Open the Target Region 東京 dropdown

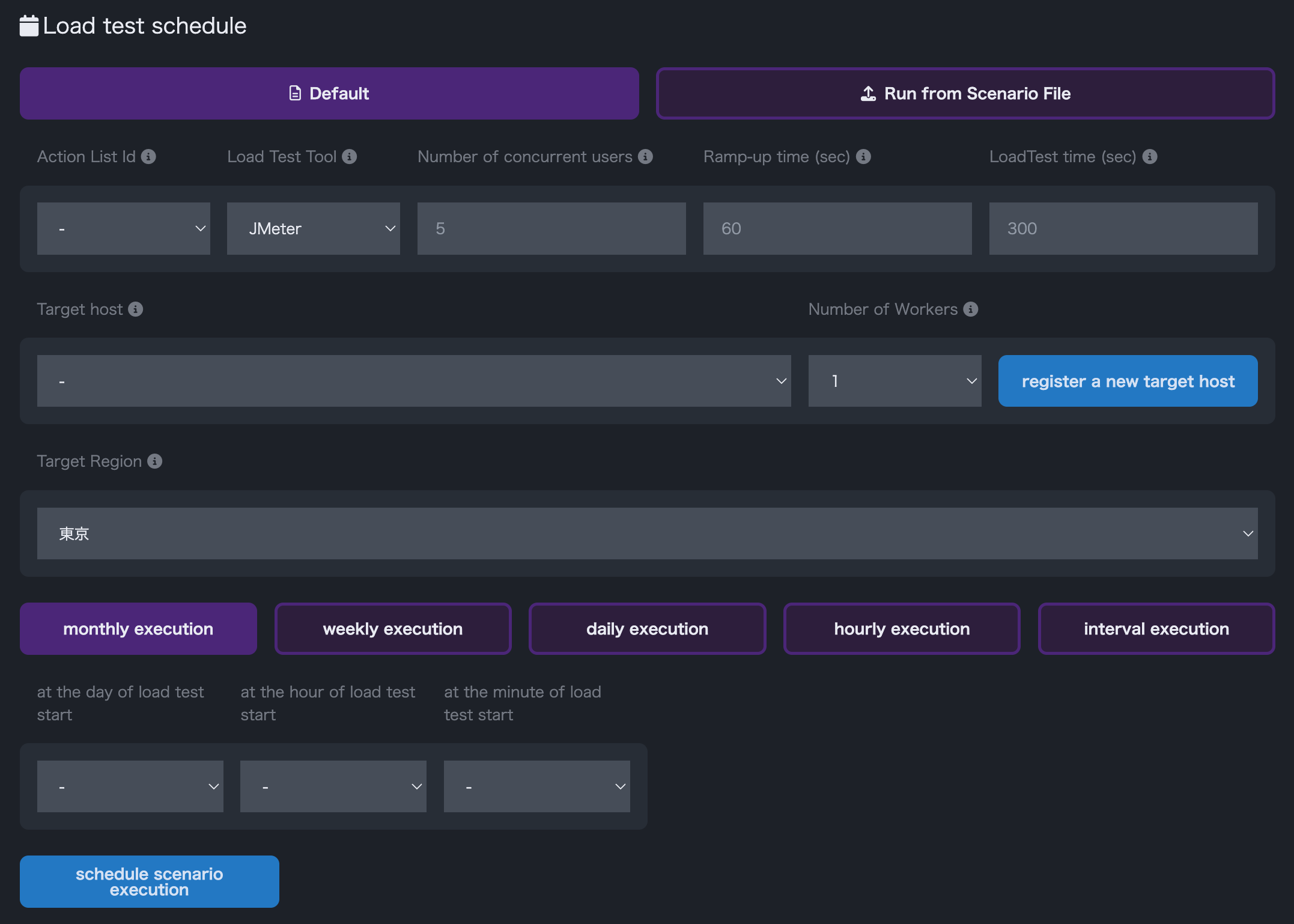point(647,534)
